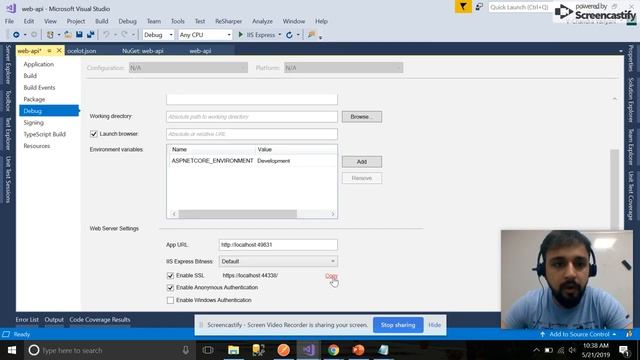This screenshot has width=640, height=360.
Task: Open the File menu
Action: point(9,21)
